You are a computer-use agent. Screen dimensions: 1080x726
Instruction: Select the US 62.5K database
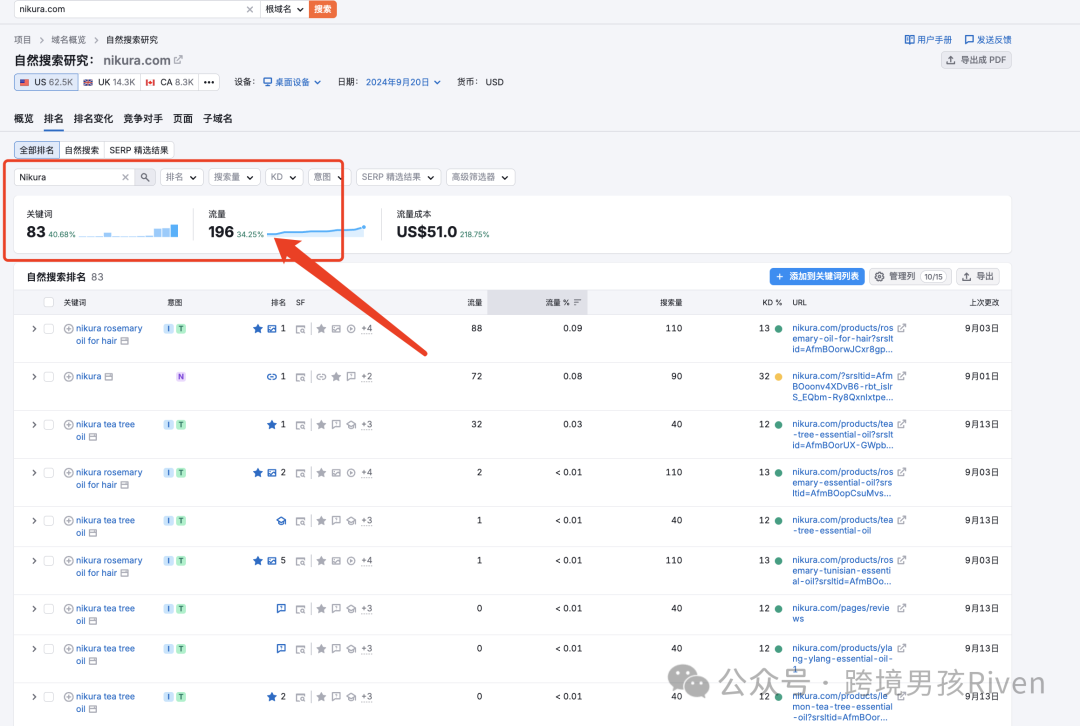(x=46, y=82)
